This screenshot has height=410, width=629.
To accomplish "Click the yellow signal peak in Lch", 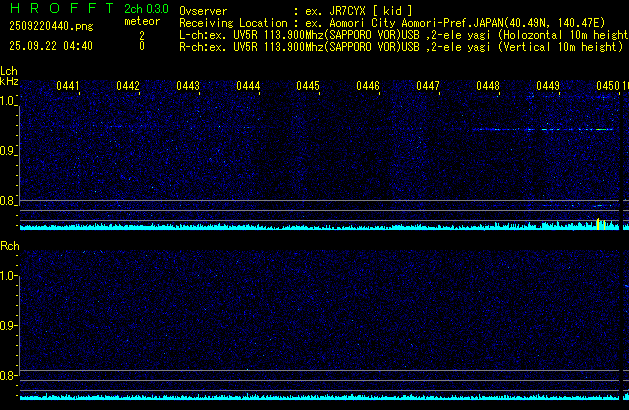I will 599,223.
